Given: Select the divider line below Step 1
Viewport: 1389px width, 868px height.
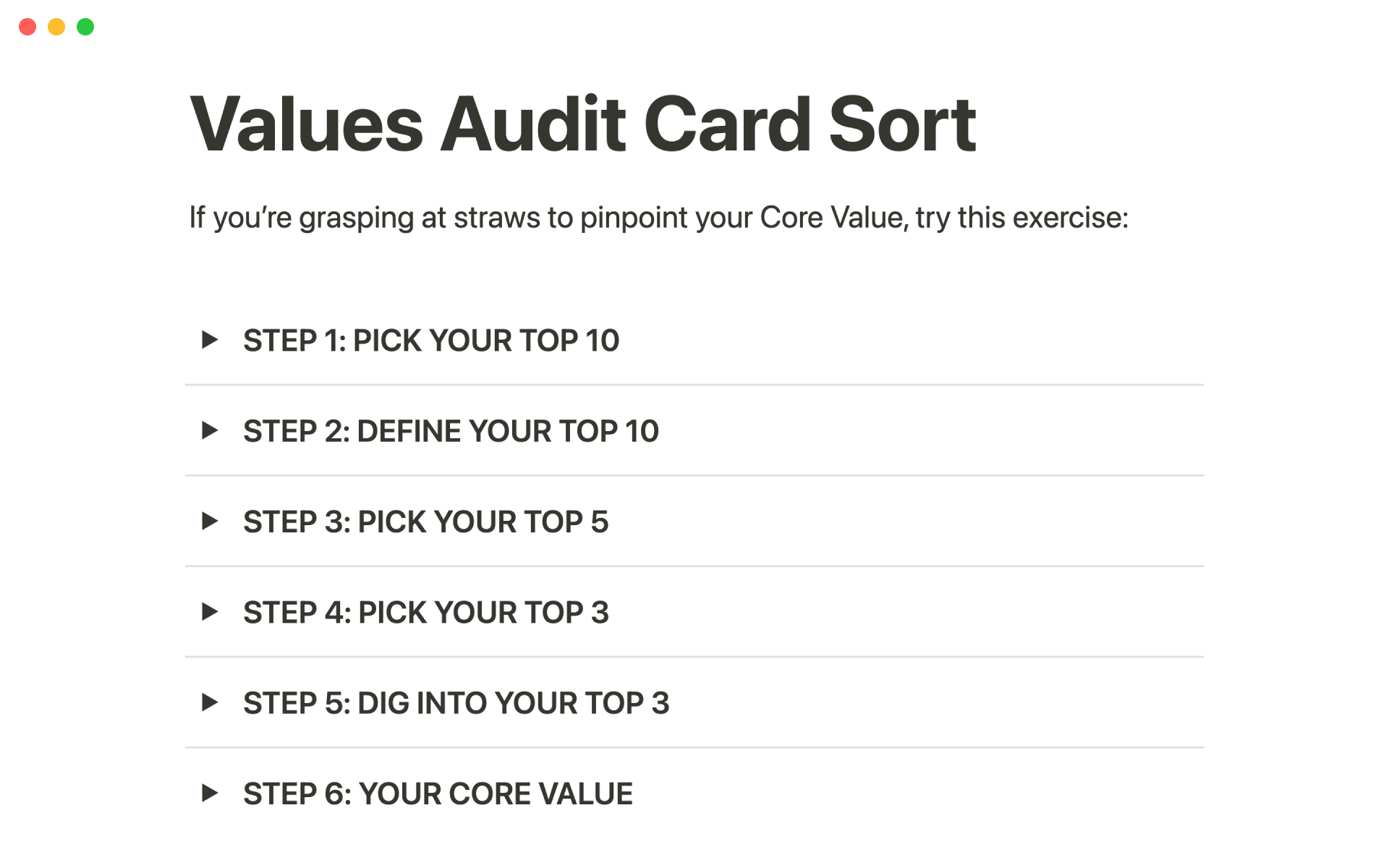Looking at the screenshot, I should coord(694,385).
